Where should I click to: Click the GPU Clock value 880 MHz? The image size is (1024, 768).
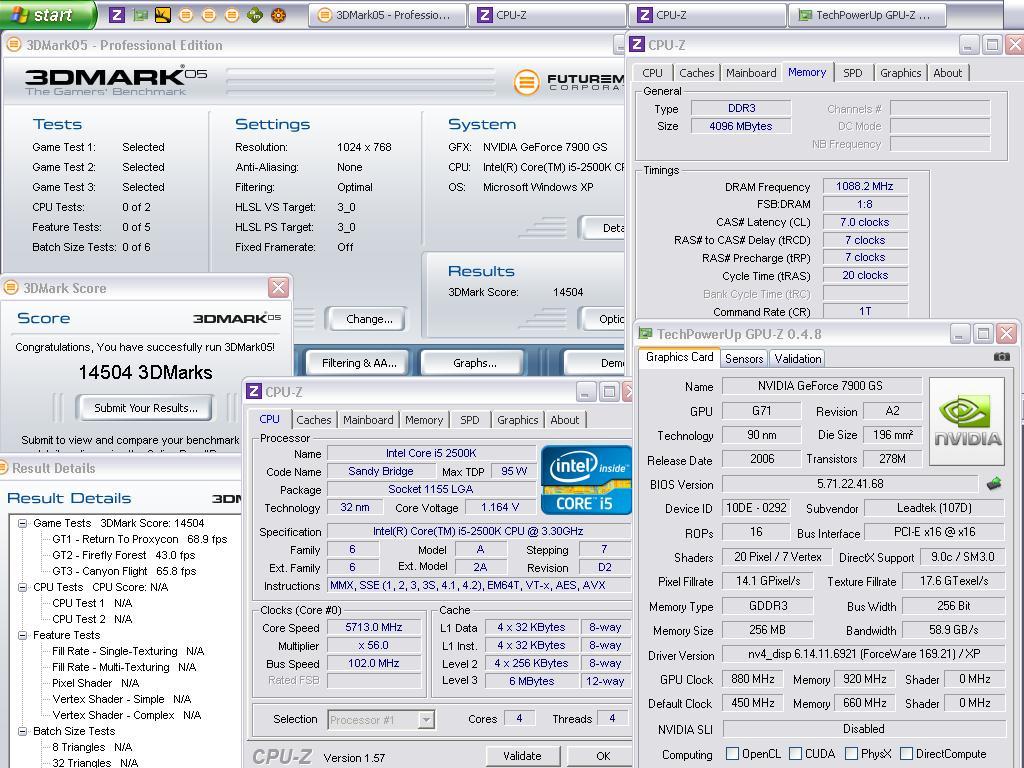(x=752, y=679)
